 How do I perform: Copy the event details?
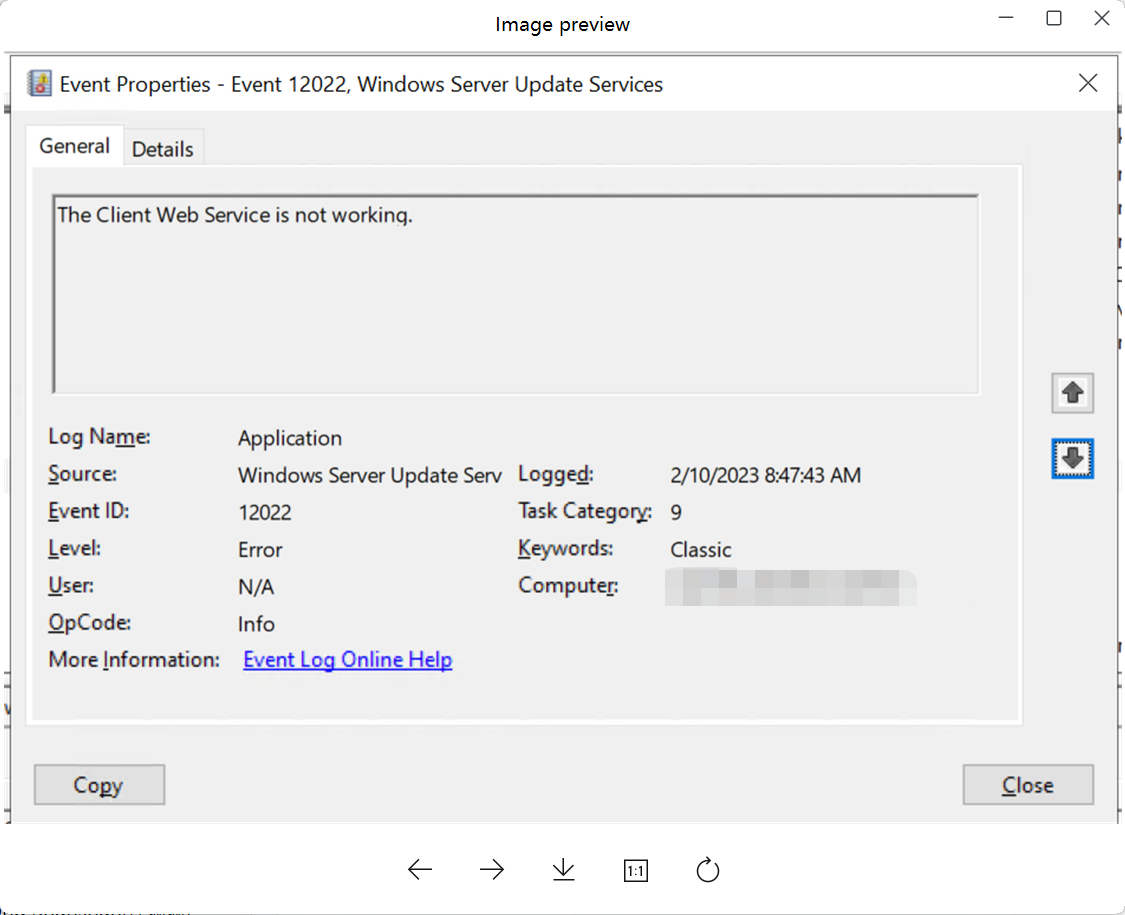pyautogui.click(x=99, y=784)
